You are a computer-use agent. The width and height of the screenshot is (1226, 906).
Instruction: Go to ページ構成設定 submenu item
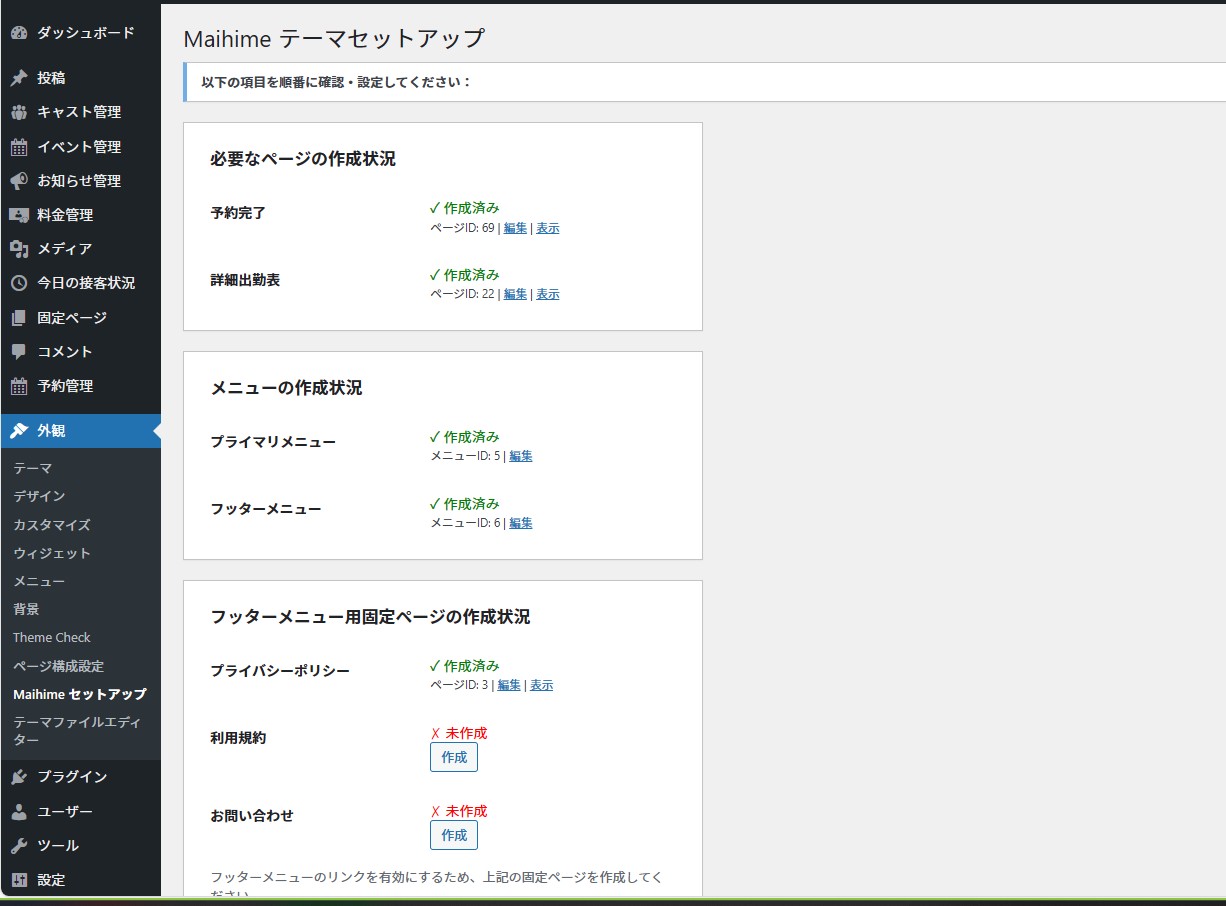click(x=58, y=666)
